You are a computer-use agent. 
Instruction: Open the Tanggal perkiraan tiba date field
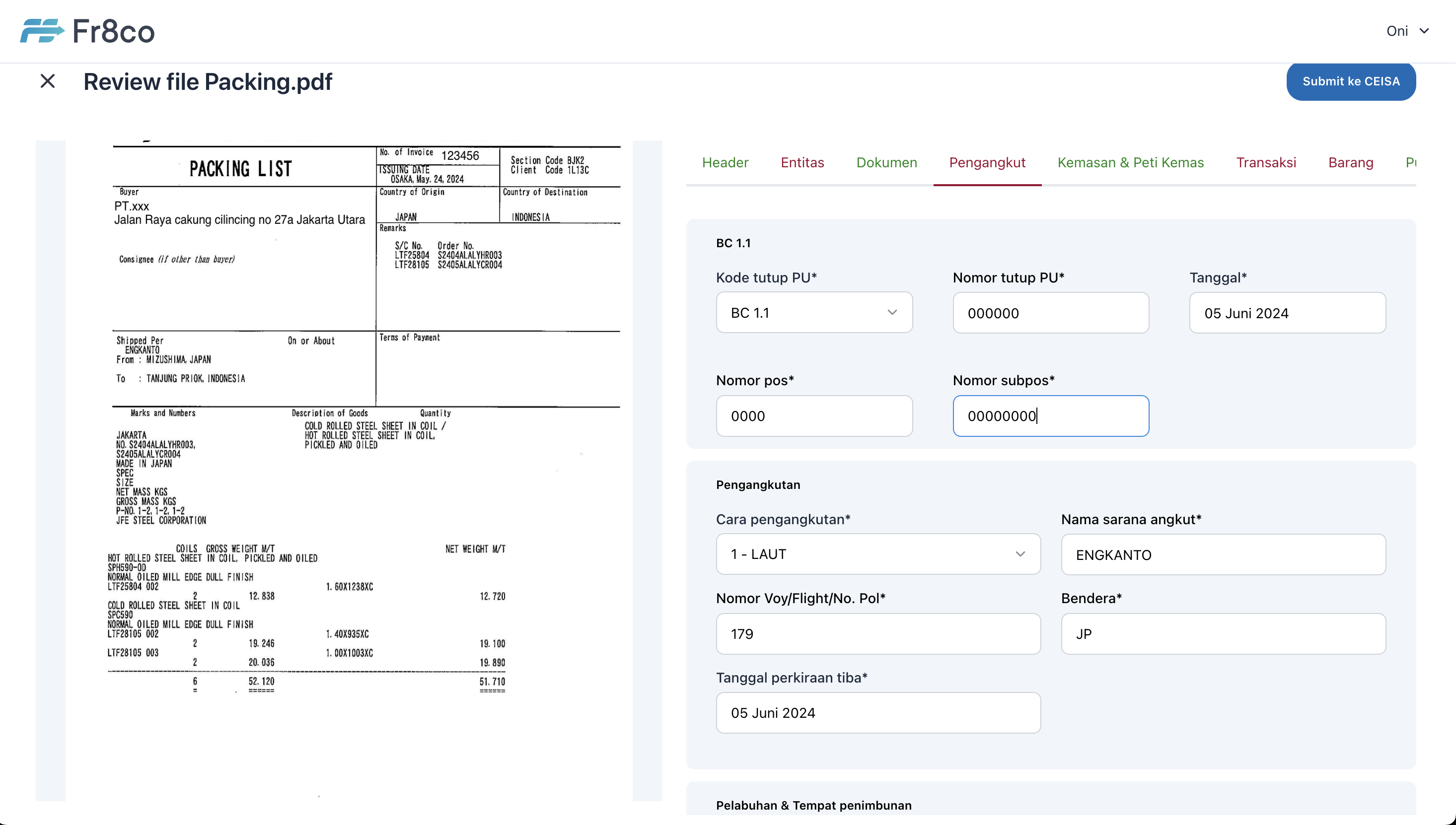click(x=877, y=713)
